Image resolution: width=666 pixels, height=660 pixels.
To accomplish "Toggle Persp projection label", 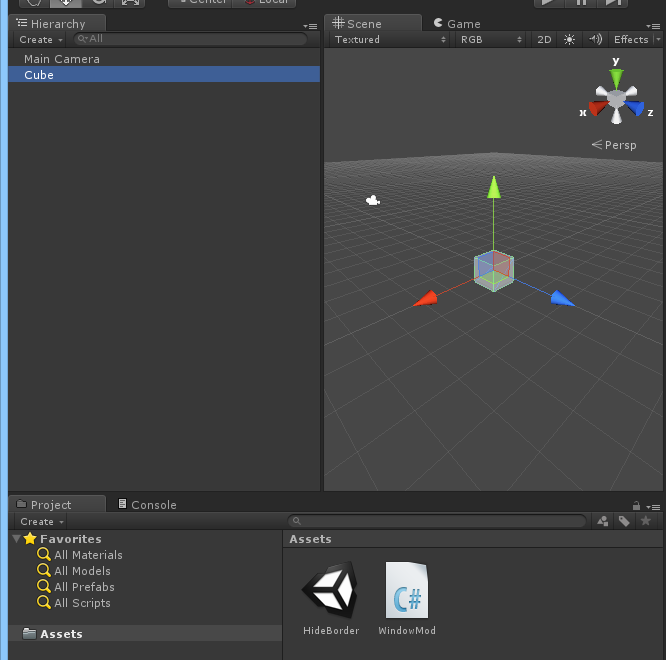I will pos(614,145).
